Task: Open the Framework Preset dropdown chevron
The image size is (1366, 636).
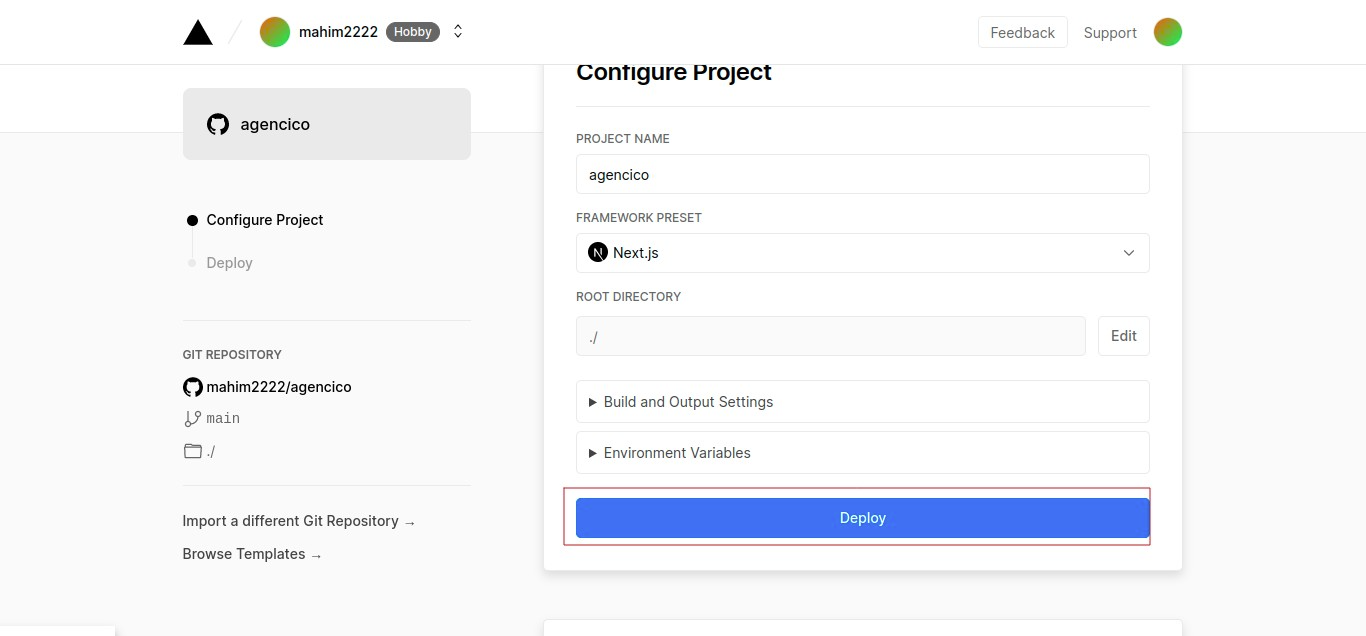Action: tap(1129, 253)
